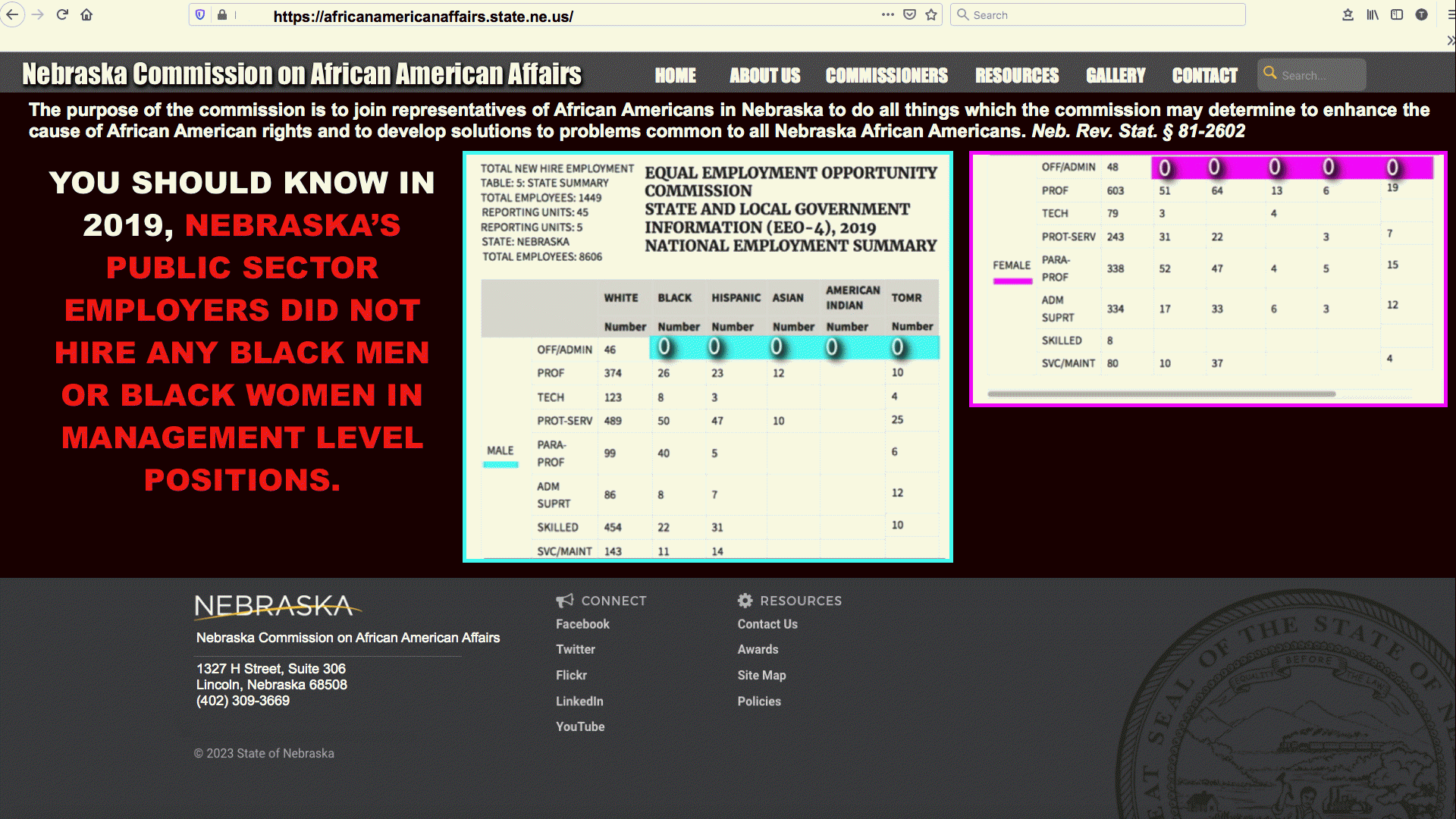Click the '1327 H Street, Suite 306' address

(271, 669)
